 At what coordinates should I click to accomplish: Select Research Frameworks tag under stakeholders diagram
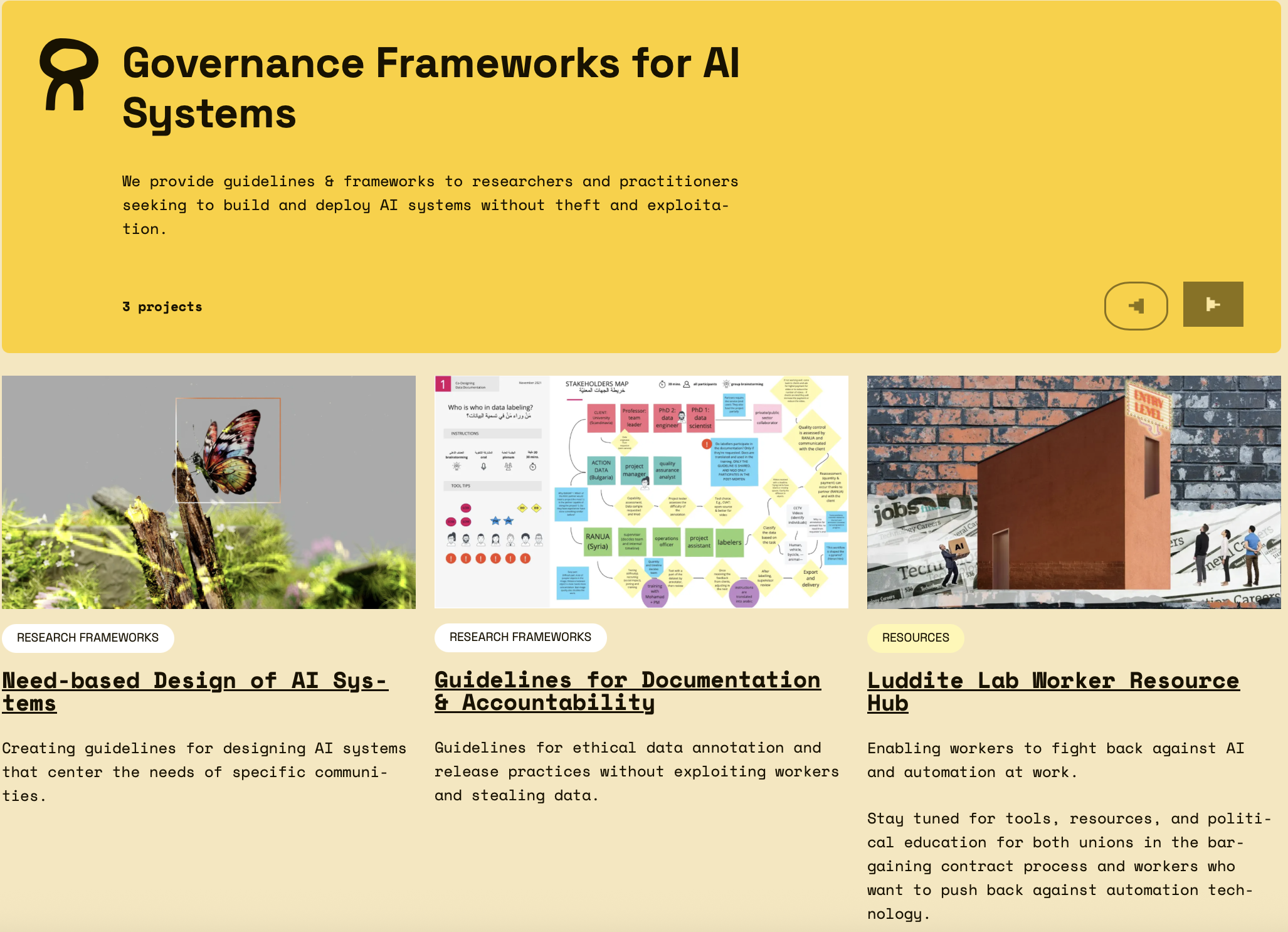[520, 637]
